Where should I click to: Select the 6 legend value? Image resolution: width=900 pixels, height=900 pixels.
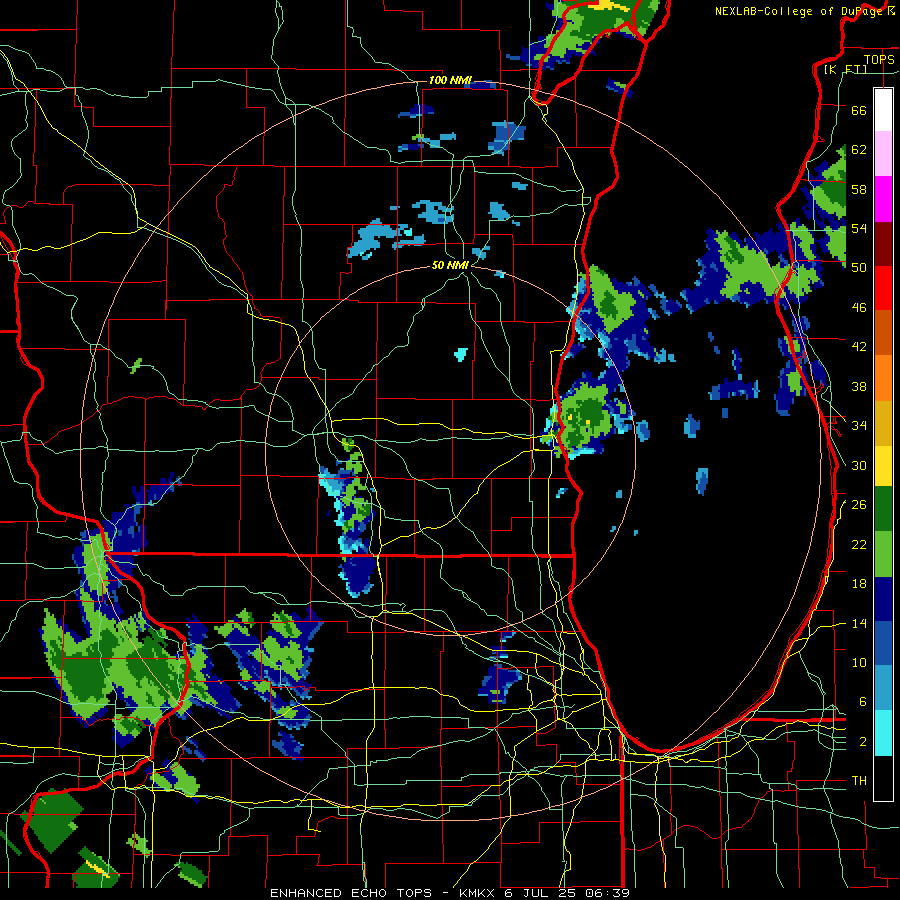pyautogui.click(x=863, y=702)
